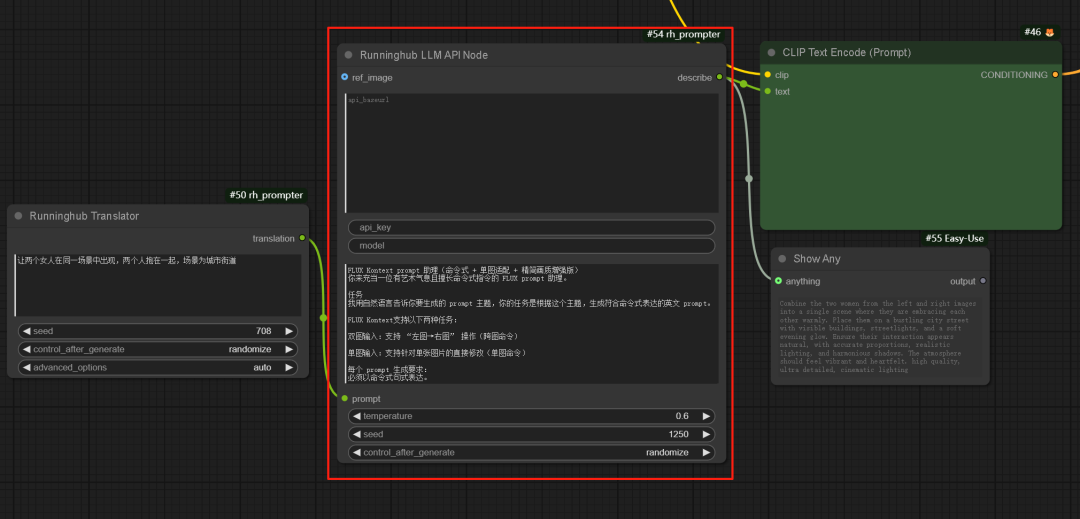Viewport: 1080px width, 519px height.
Task: Click the Translator Chinese text box
Action: click(158, 285)
